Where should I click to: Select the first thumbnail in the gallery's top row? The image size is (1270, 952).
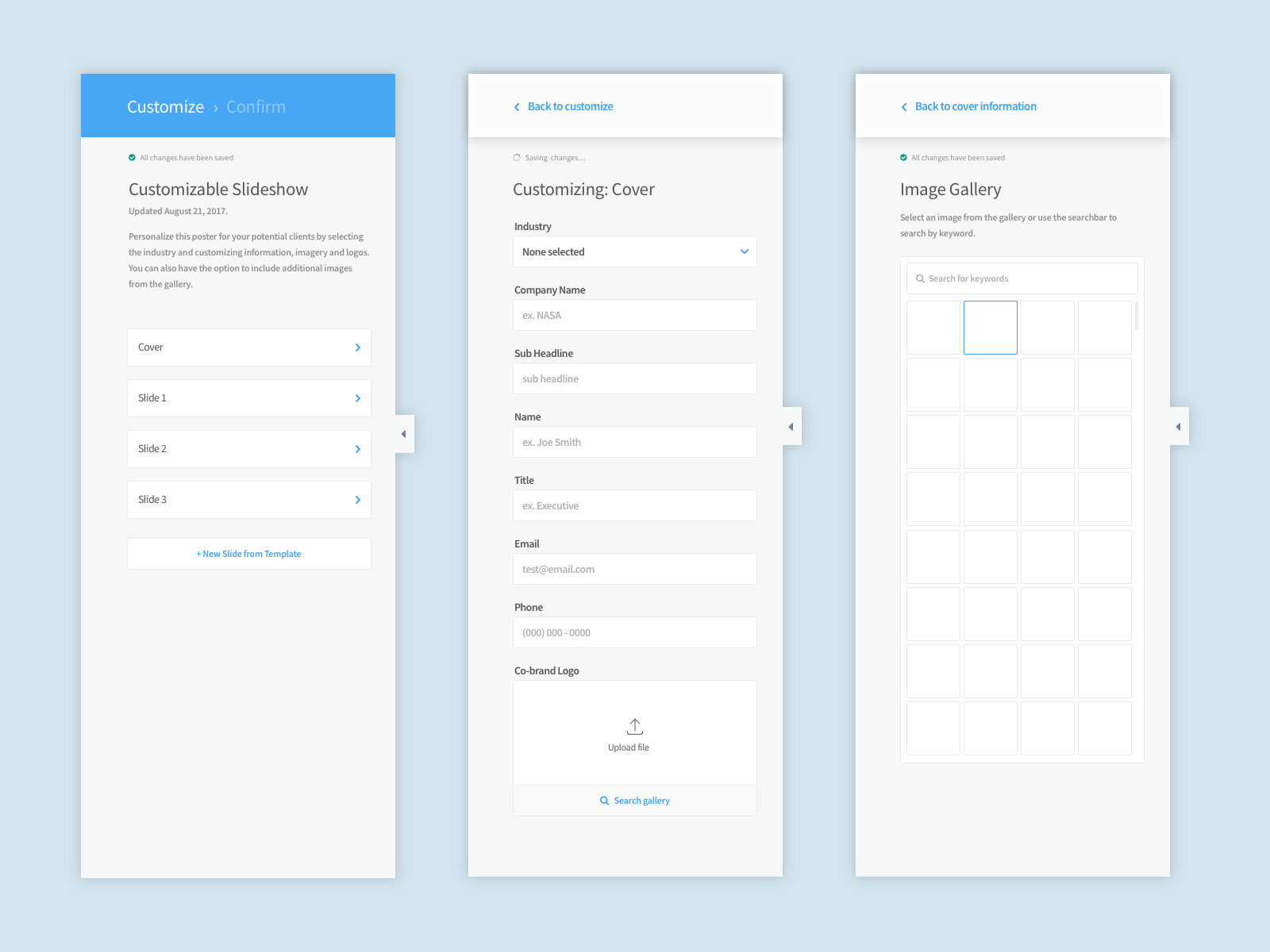coord(933,328)
